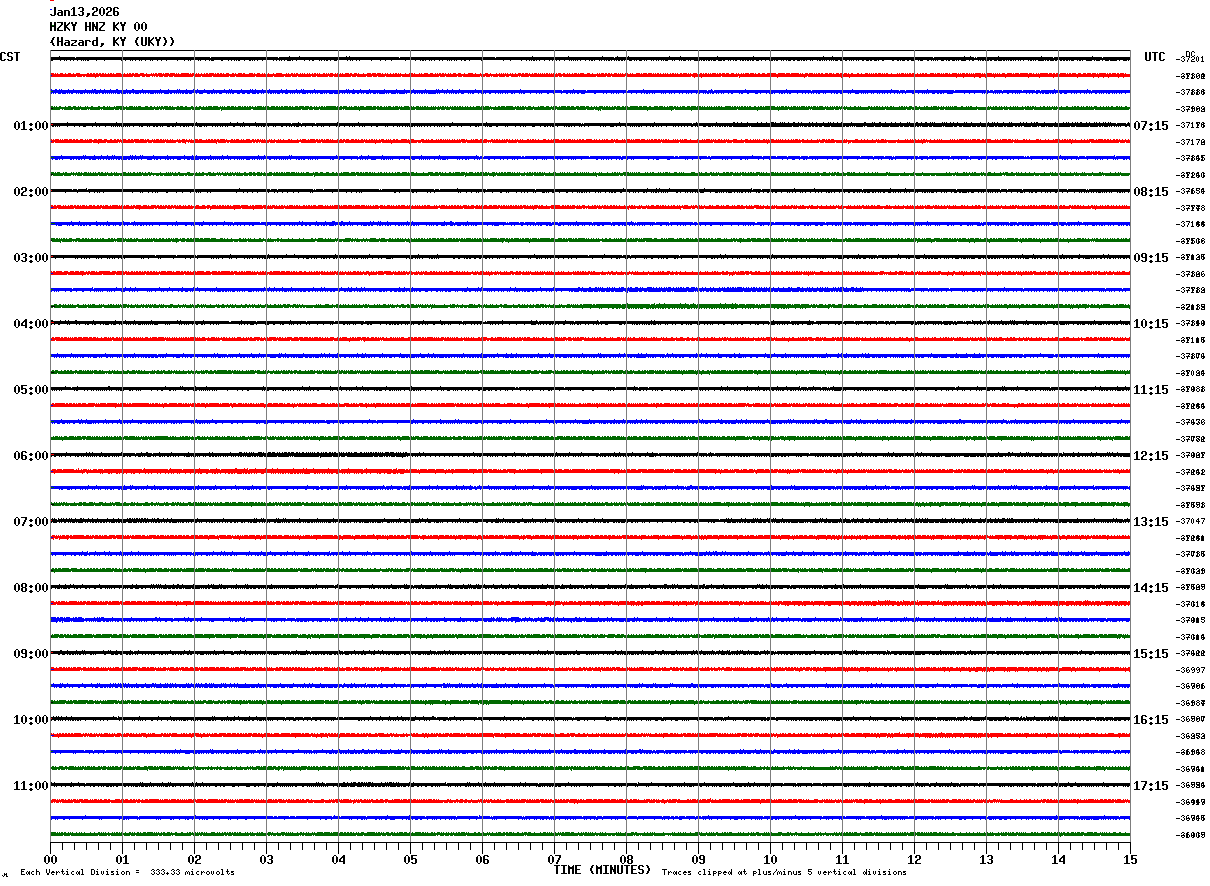This screenshot has height=886, width=1210.
Task: Select the 08:00 CST row label
Action: 31,588
